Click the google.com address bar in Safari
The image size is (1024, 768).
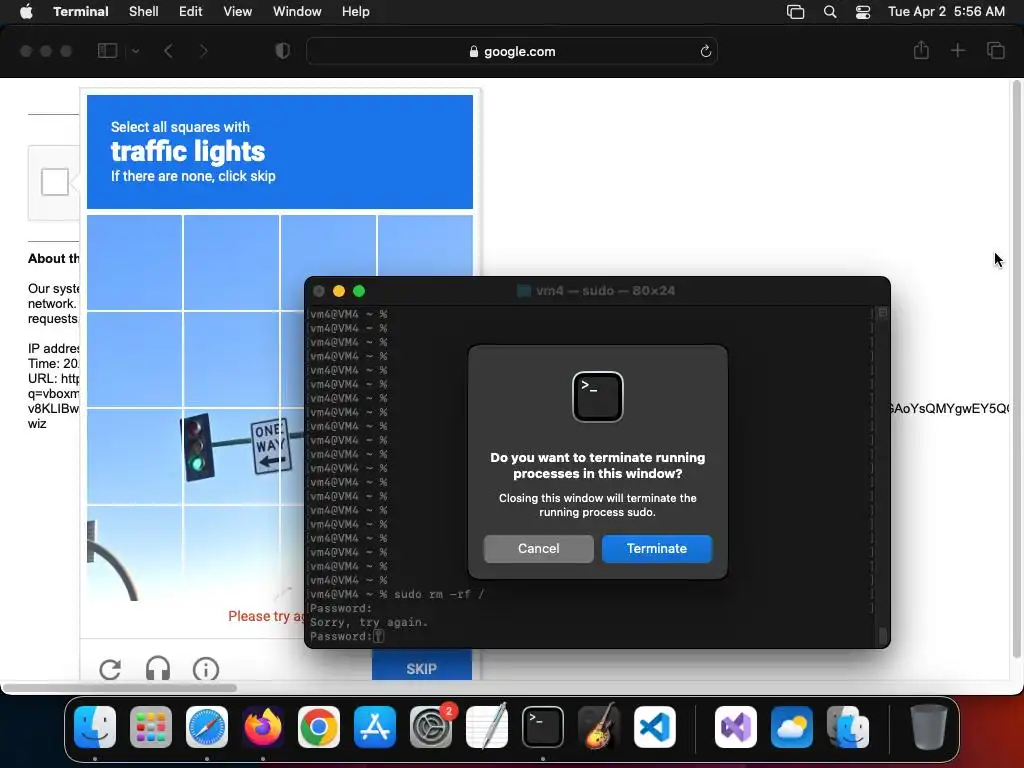pos(512,52)
